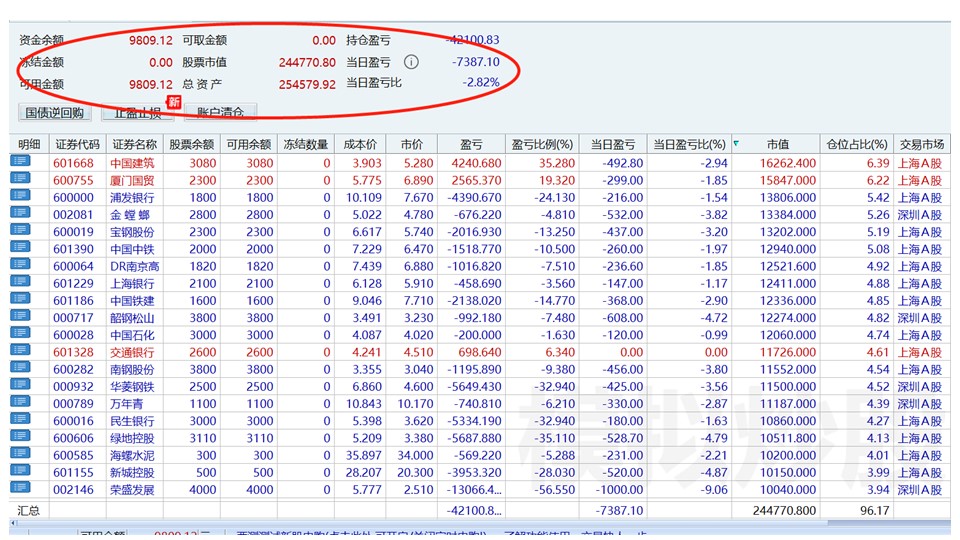Screen dimensions: 960x540
Task: Open detail icon for 新城控股 row
Action: [x=20, y=470]
